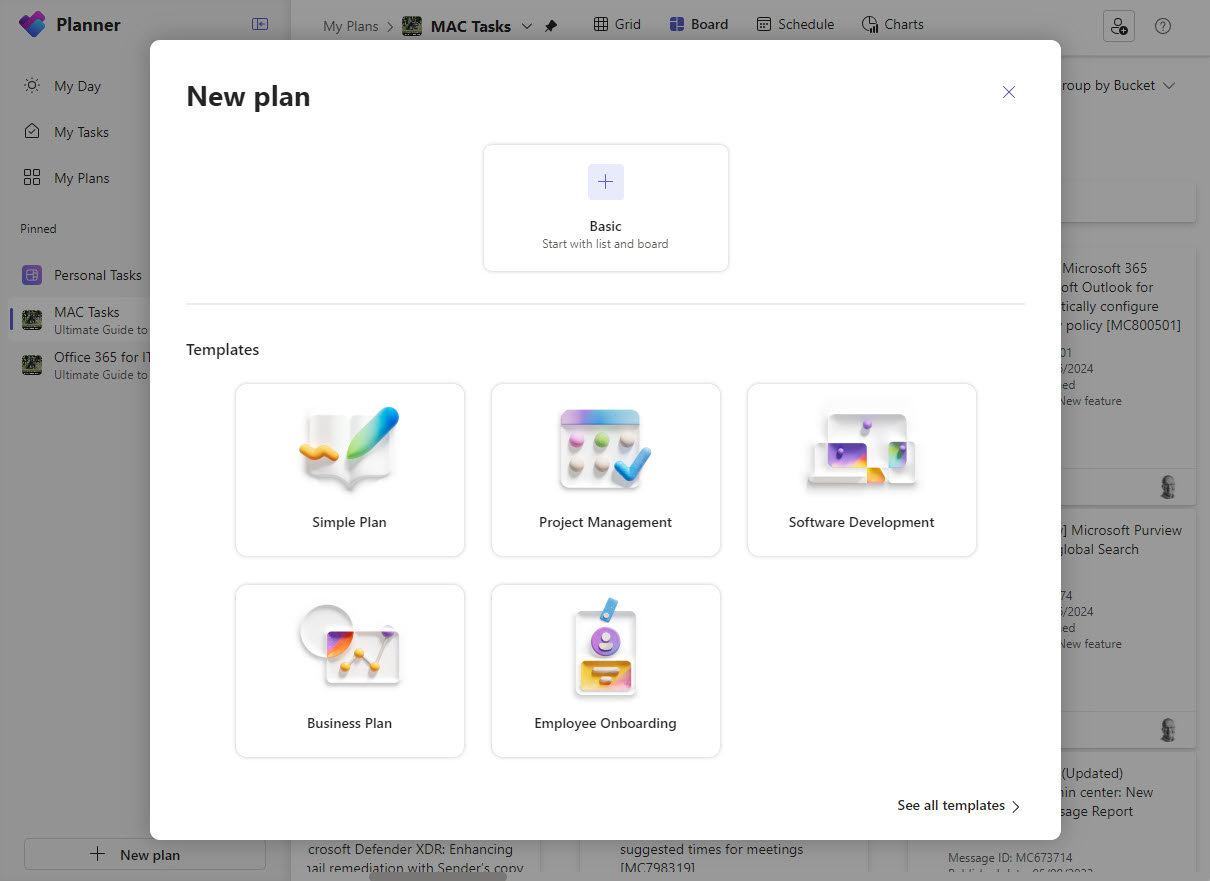Click the pin icon next to MAC Tasks

pos(551,27)
